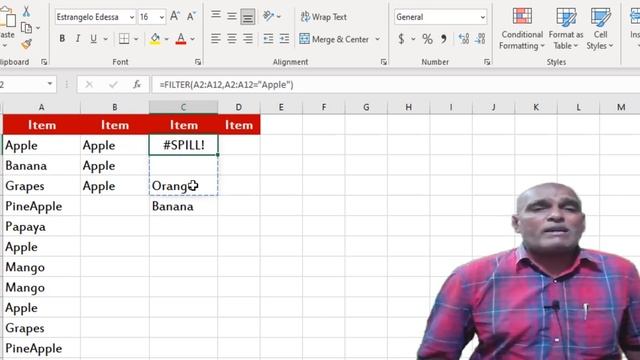The height and width of the screenshot is (360, 640).
Task: Open the Font Color dropdown arrow
Action: click(193, 39)
